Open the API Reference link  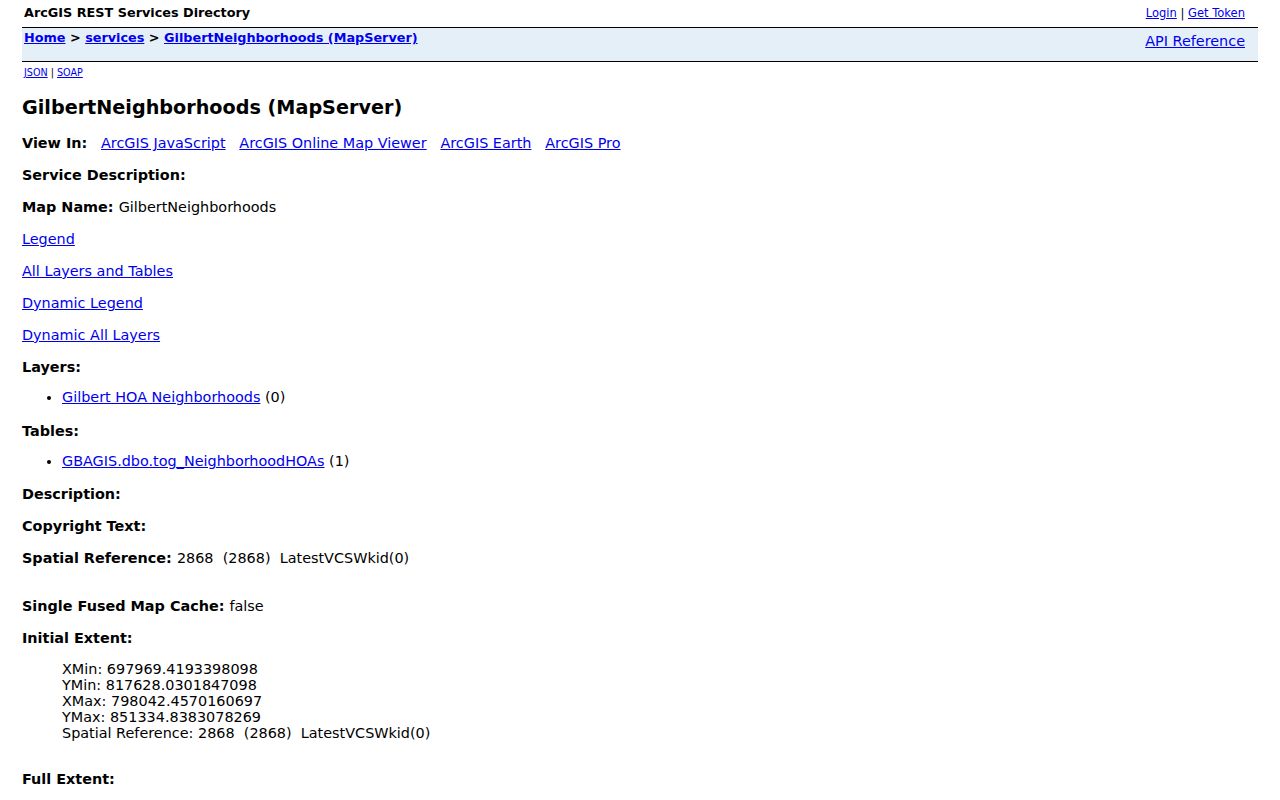[x=1195, y=41]
